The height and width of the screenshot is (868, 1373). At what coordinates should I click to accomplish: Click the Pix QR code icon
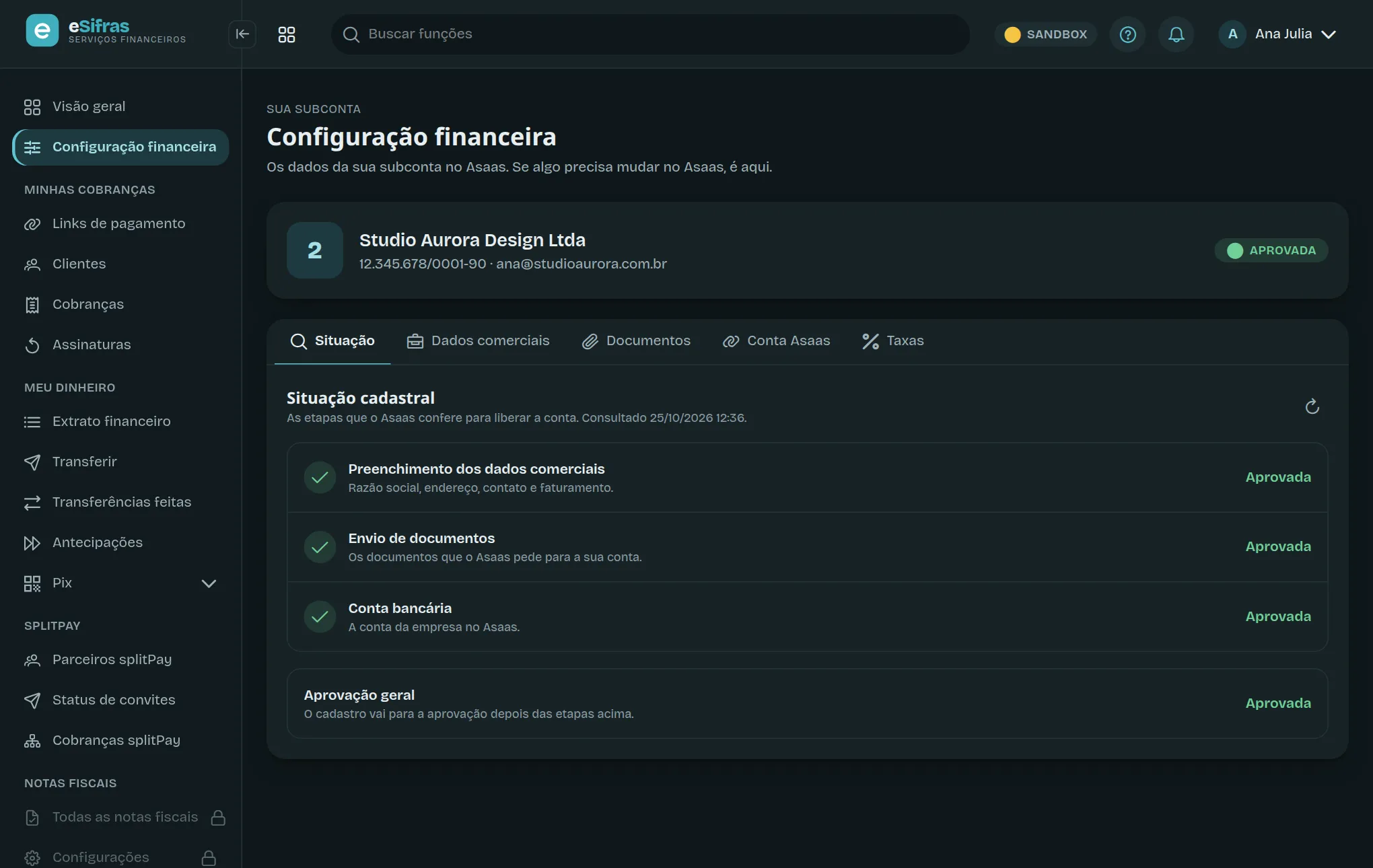[32, 583]
